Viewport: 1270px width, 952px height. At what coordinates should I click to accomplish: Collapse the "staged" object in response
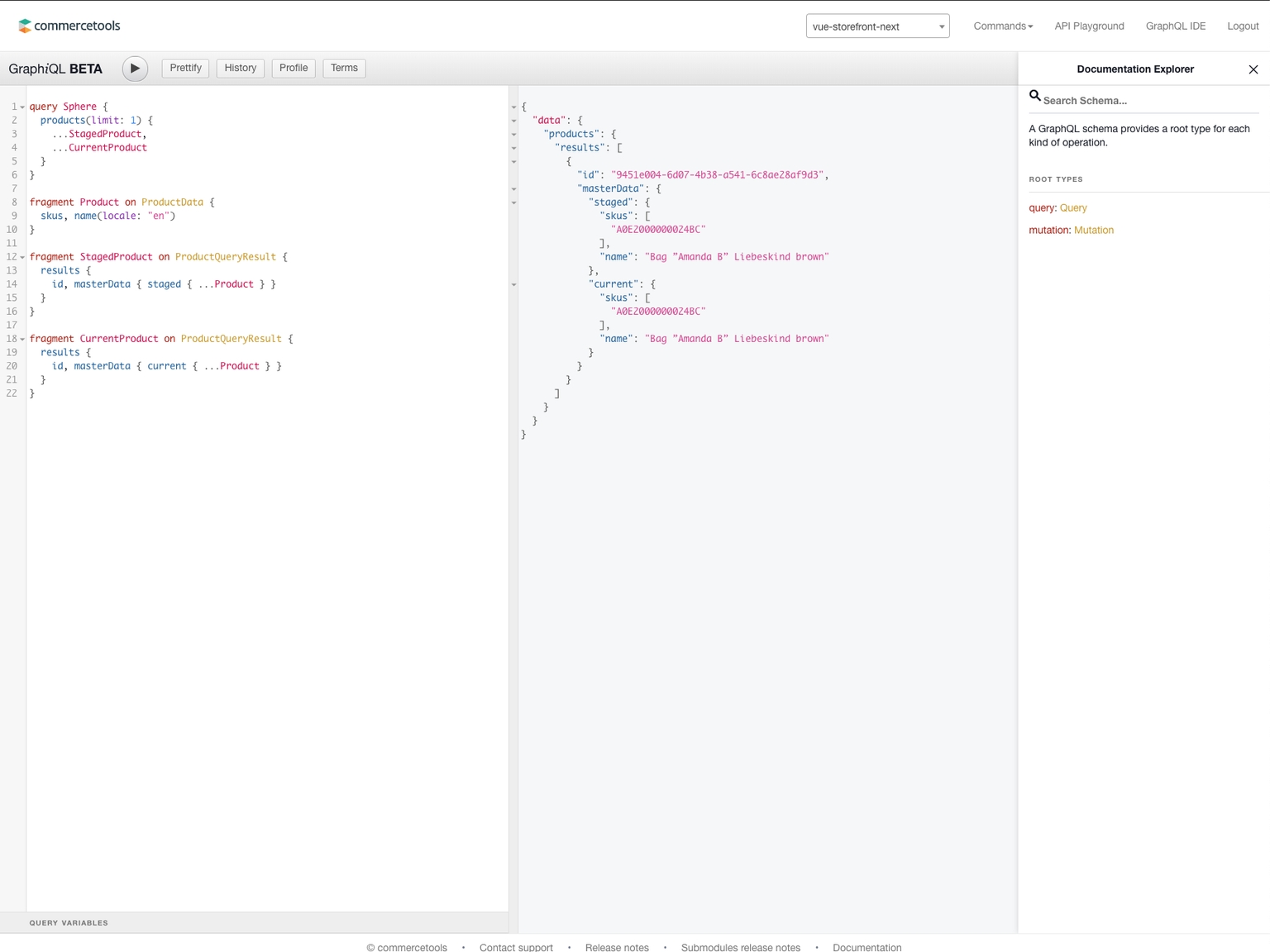click(513, 202)
